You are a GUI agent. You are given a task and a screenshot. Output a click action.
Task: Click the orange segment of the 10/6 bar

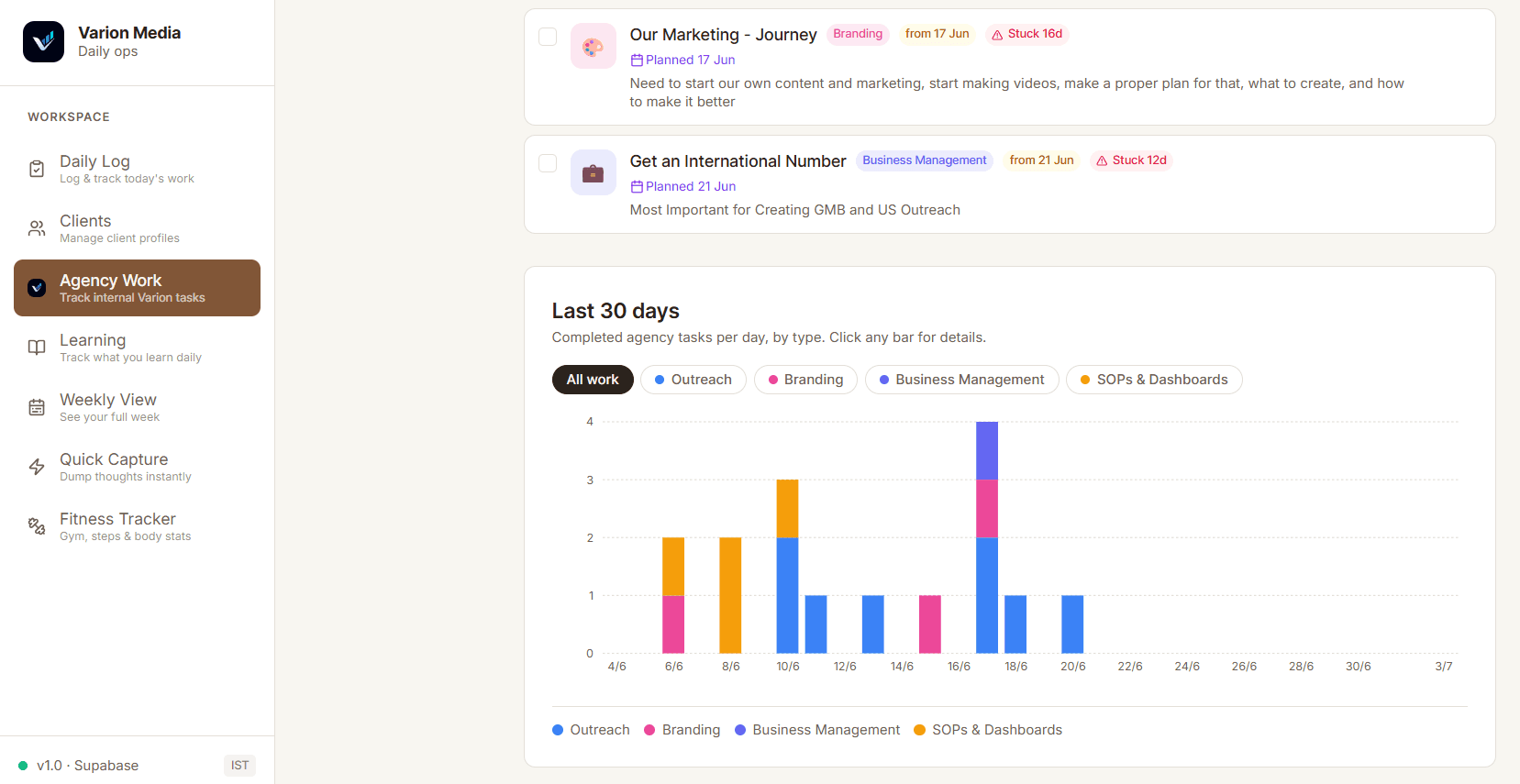[787, 509]
